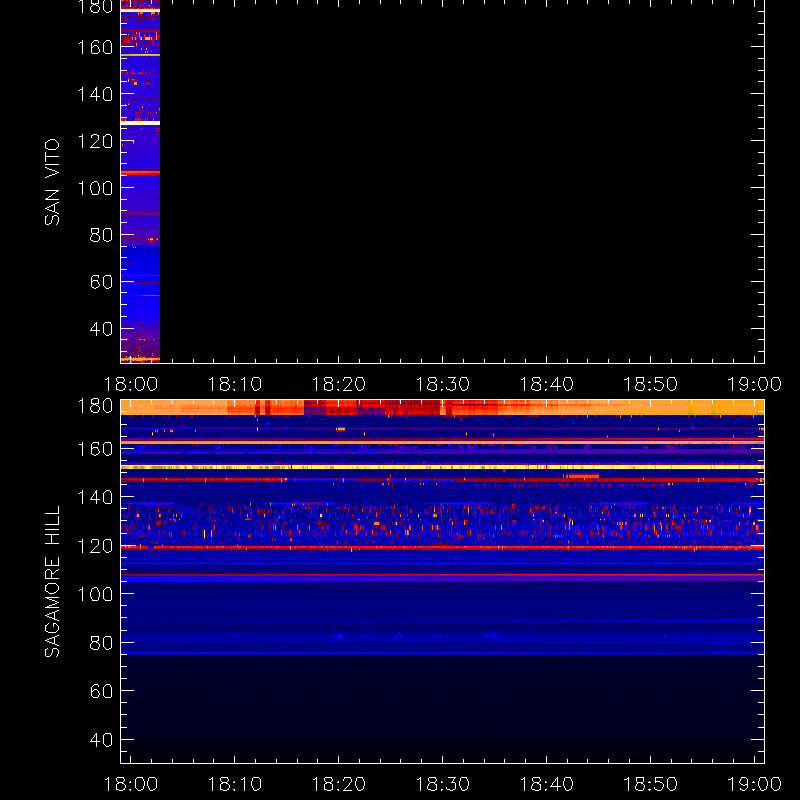Select the 40 tick label on Sagamore Hill plot

101,740
